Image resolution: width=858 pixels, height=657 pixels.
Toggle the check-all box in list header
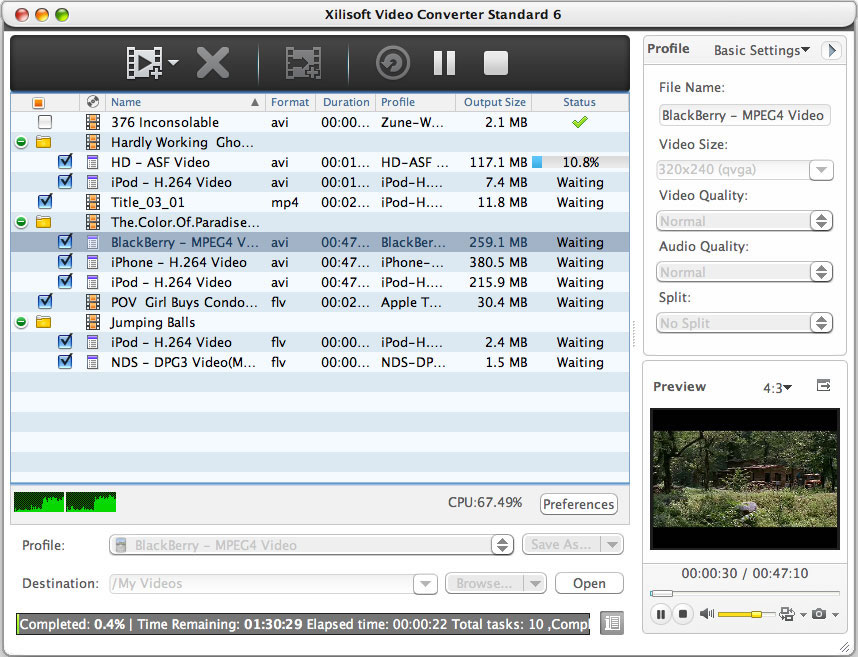click(38, 103)
